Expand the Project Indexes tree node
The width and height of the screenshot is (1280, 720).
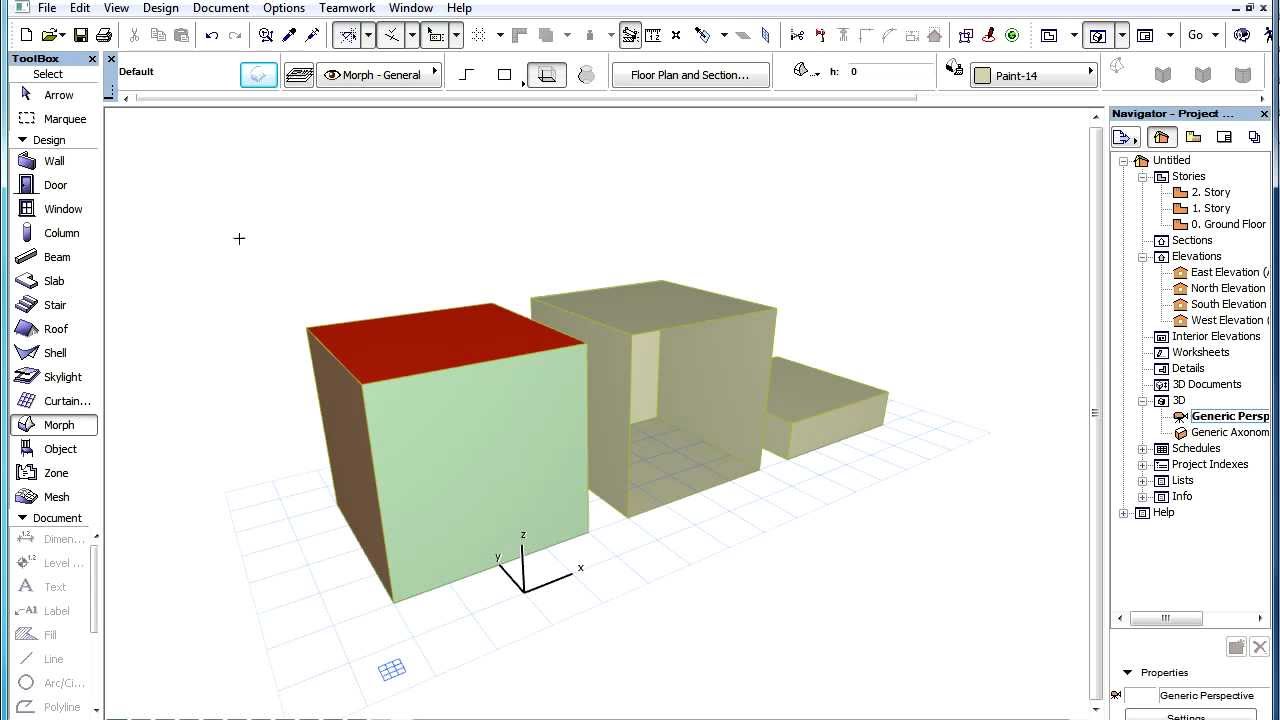pos(1143,464)
